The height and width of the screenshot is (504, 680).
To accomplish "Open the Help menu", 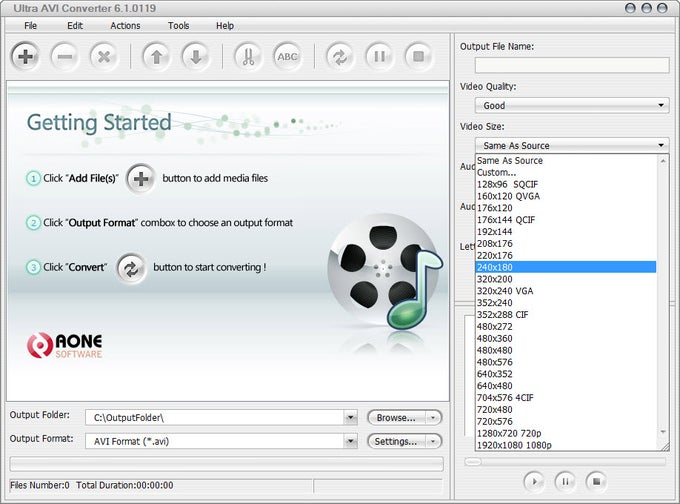I will pyautogui.click(x=225, y=26).
